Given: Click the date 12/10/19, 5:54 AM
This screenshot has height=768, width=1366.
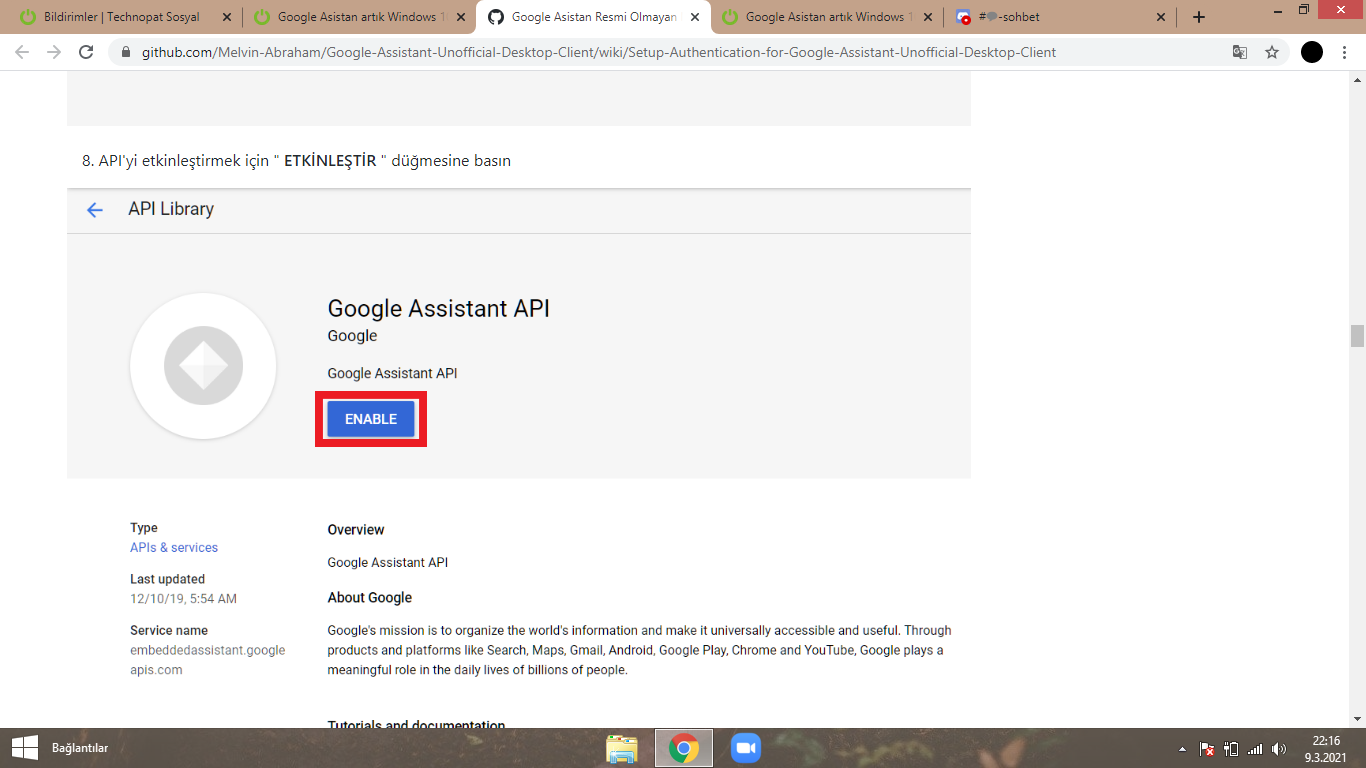Looking at the screenshot, I should (x=183, y=599).
